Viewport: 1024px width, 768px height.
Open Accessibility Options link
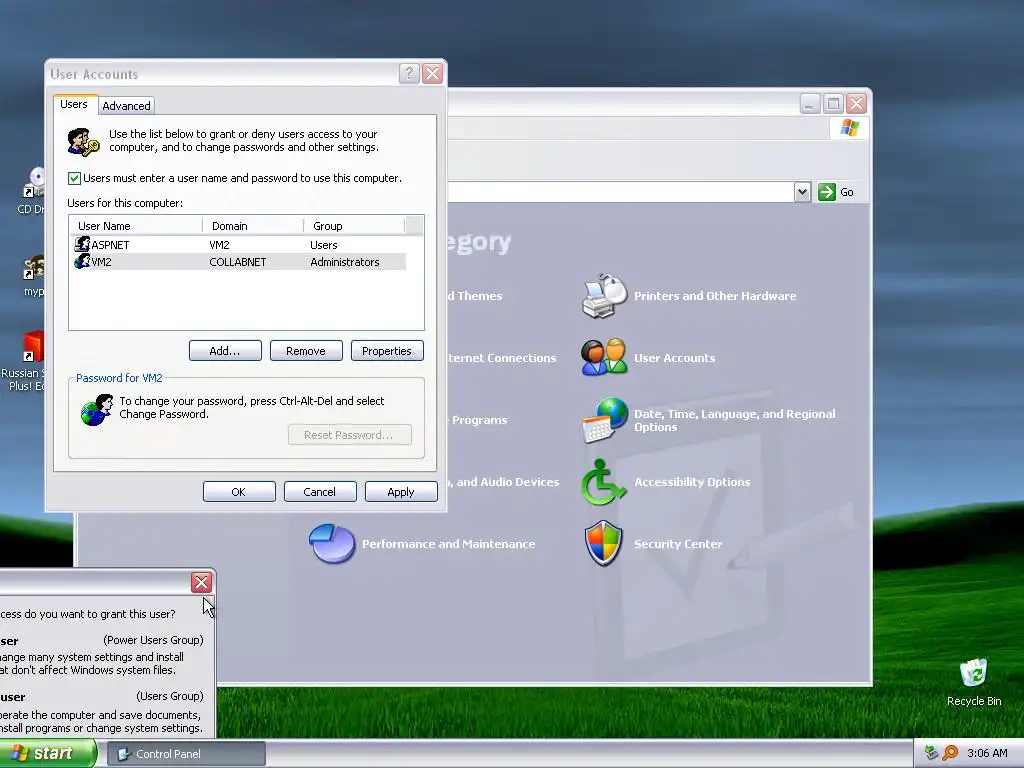(x=692, y=482)
